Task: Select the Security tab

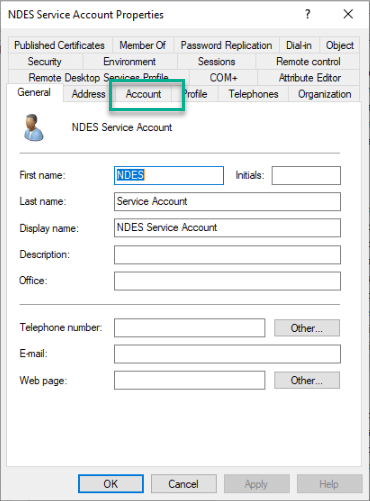Action: point(45,61)
